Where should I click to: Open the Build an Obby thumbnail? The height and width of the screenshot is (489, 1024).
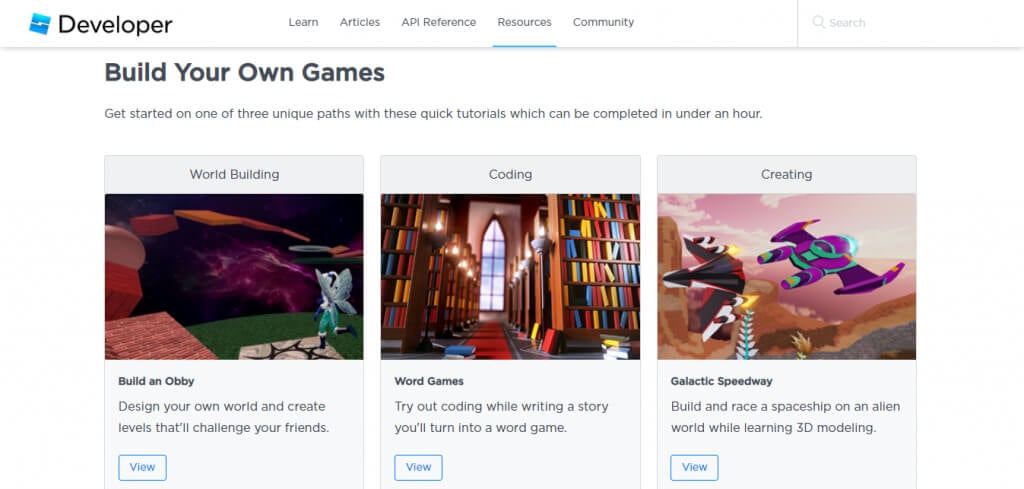(234, 276)
